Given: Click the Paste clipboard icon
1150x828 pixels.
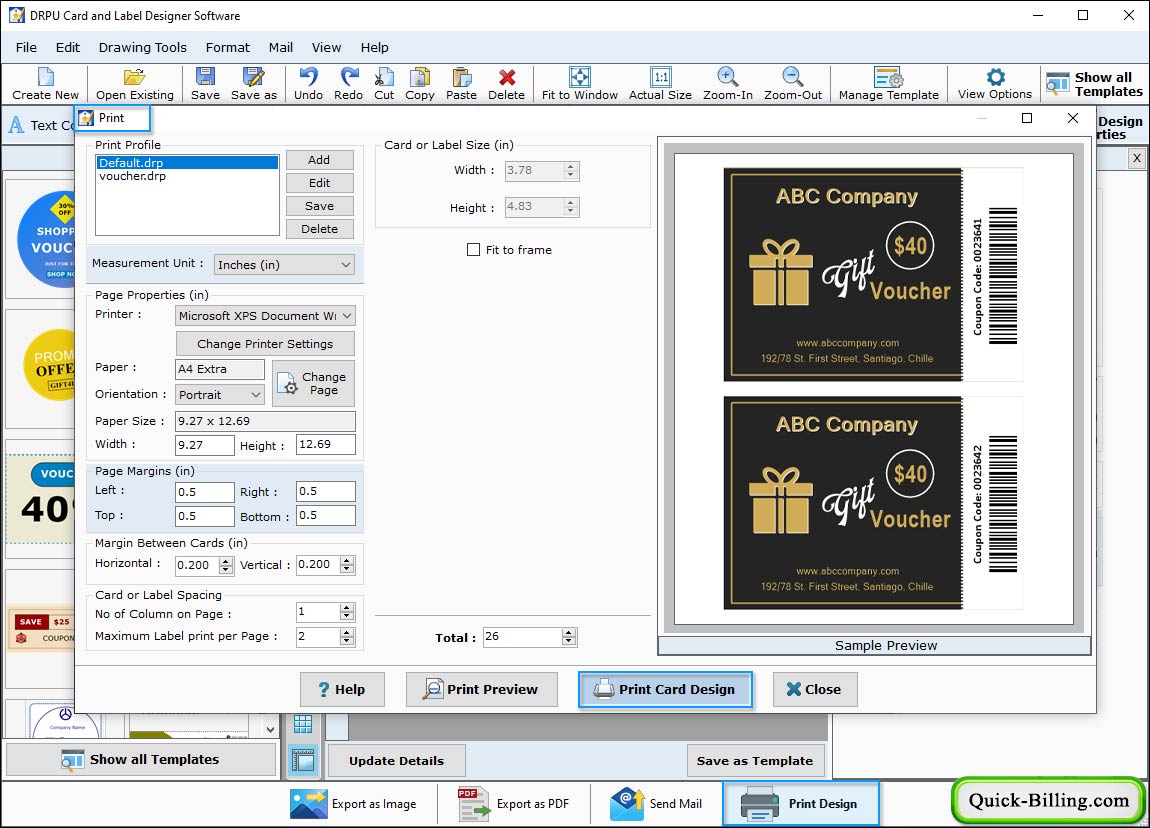Looking at the screenshot, I should tap(461, 84).
